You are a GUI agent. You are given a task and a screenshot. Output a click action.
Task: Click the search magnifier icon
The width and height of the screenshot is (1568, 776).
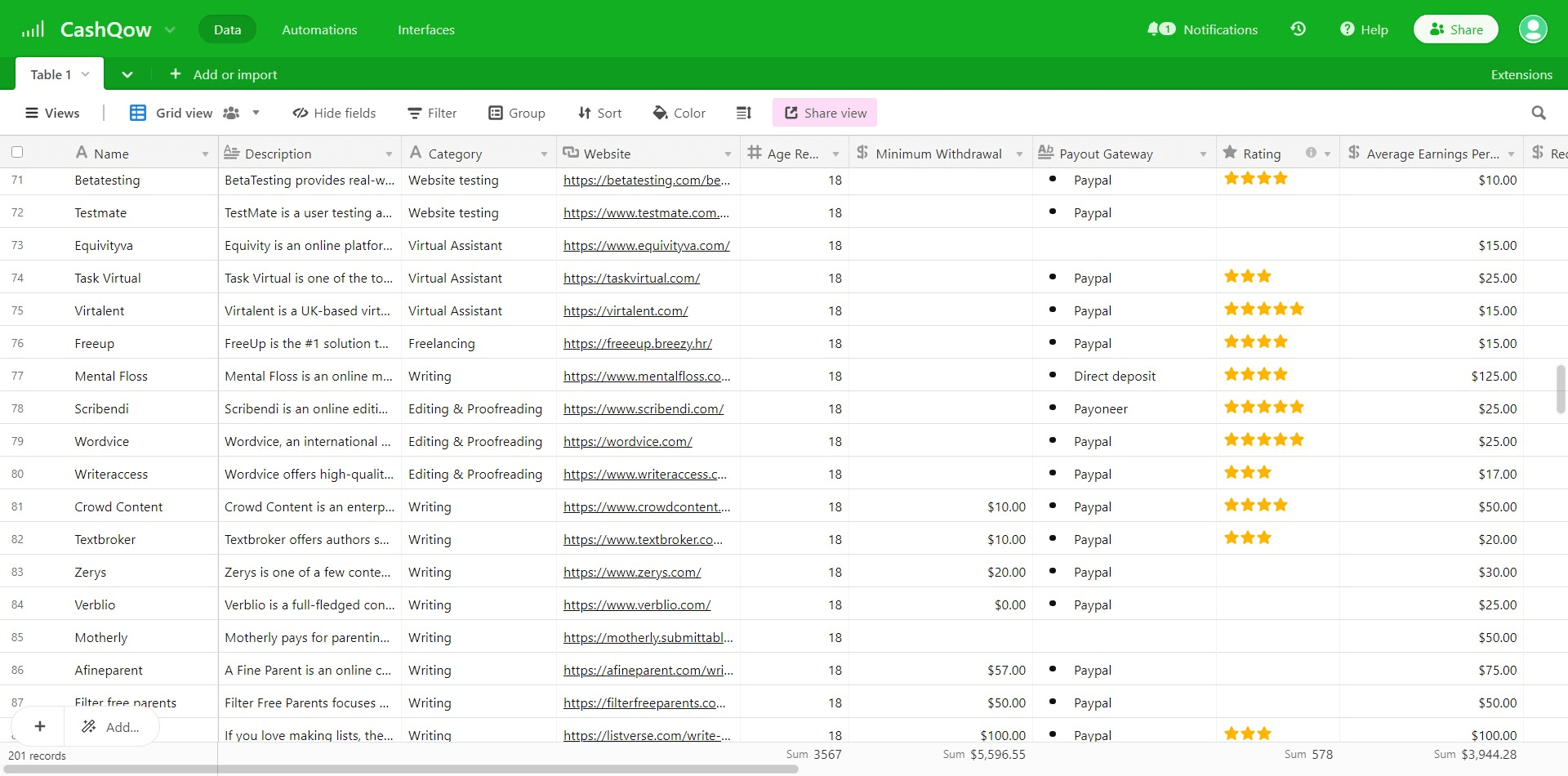click(x=1539, y=113)
